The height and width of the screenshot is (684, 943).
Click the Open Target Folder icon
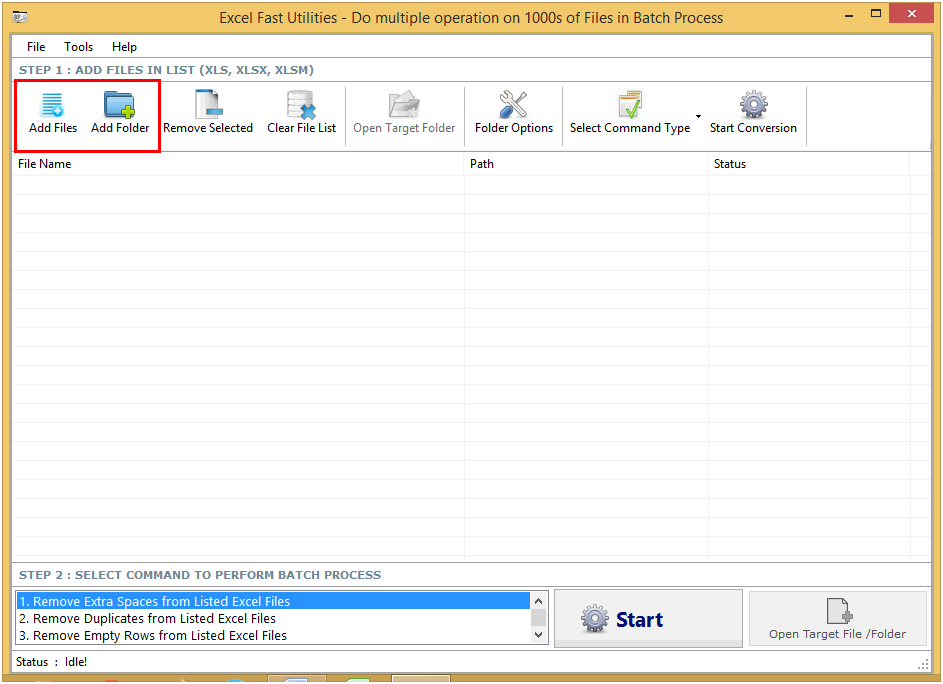[x=404, y=112]
